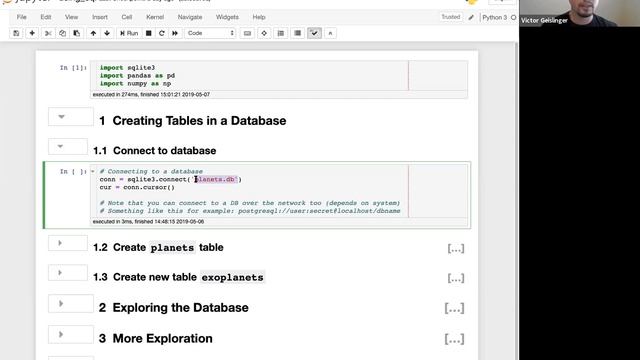Click the Connect to database heading text

pos(164,151)
